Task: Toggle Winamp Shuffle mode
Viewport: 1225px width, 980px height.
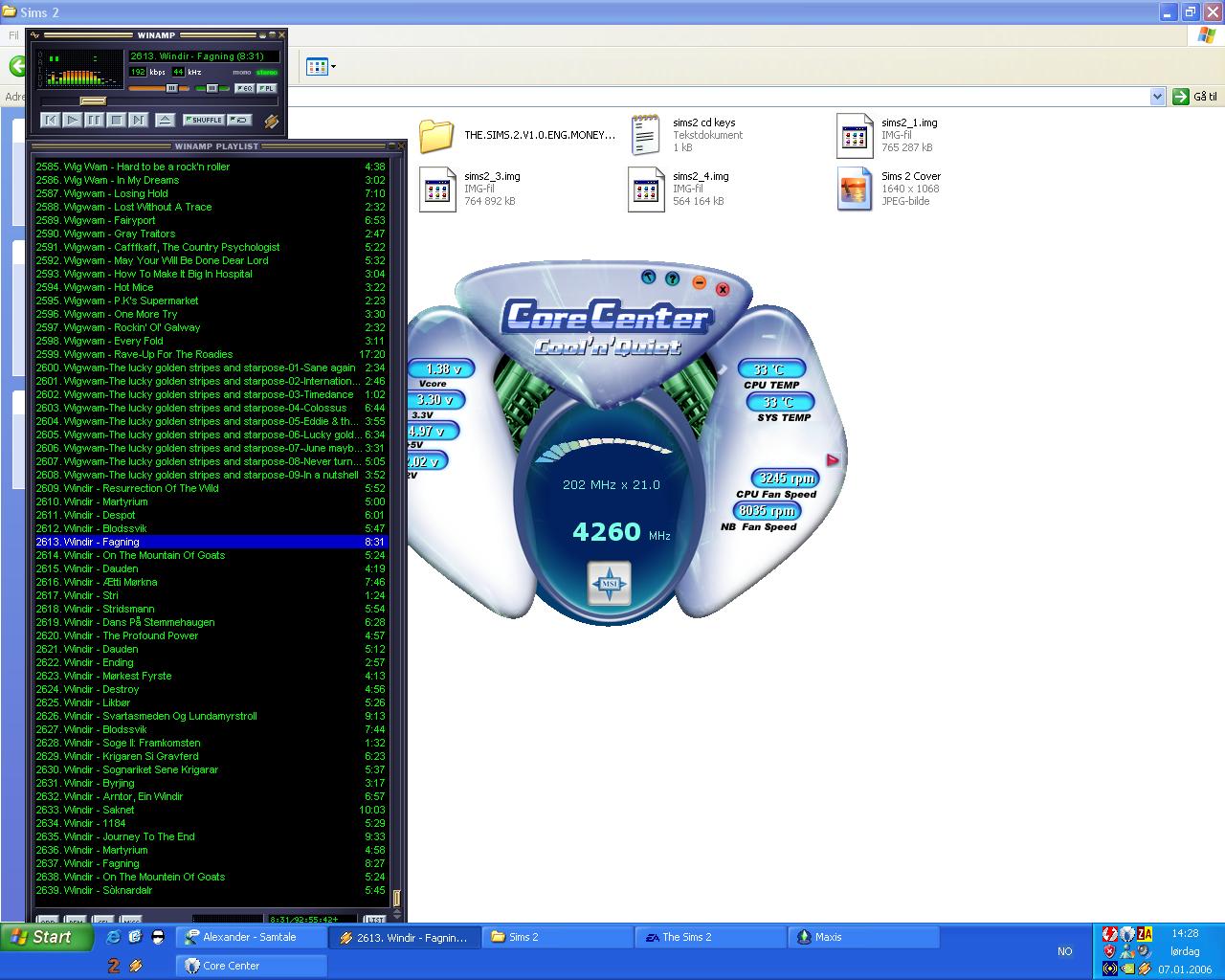Action: coord(204,120)
